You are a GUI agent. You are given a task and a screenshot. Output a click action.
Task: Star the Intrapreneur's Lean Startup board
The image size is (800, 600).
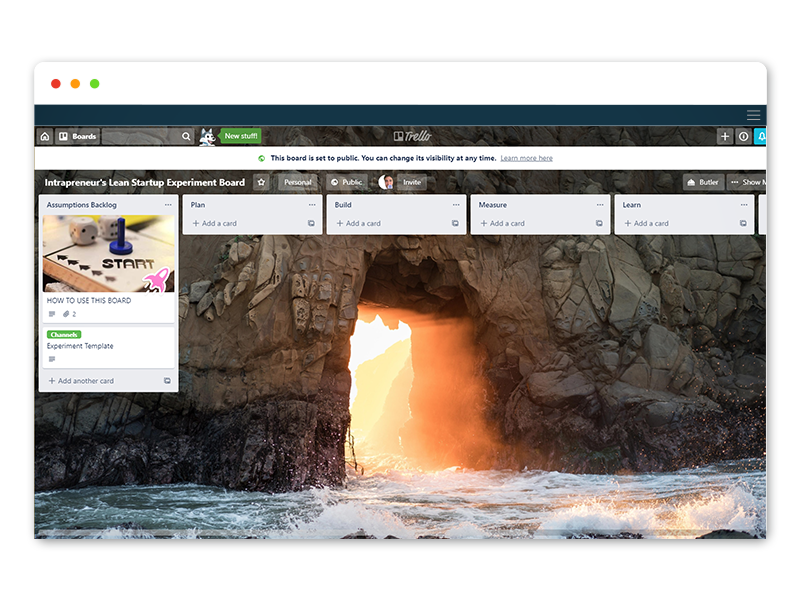pyautogui.click(x=261, y=182)
